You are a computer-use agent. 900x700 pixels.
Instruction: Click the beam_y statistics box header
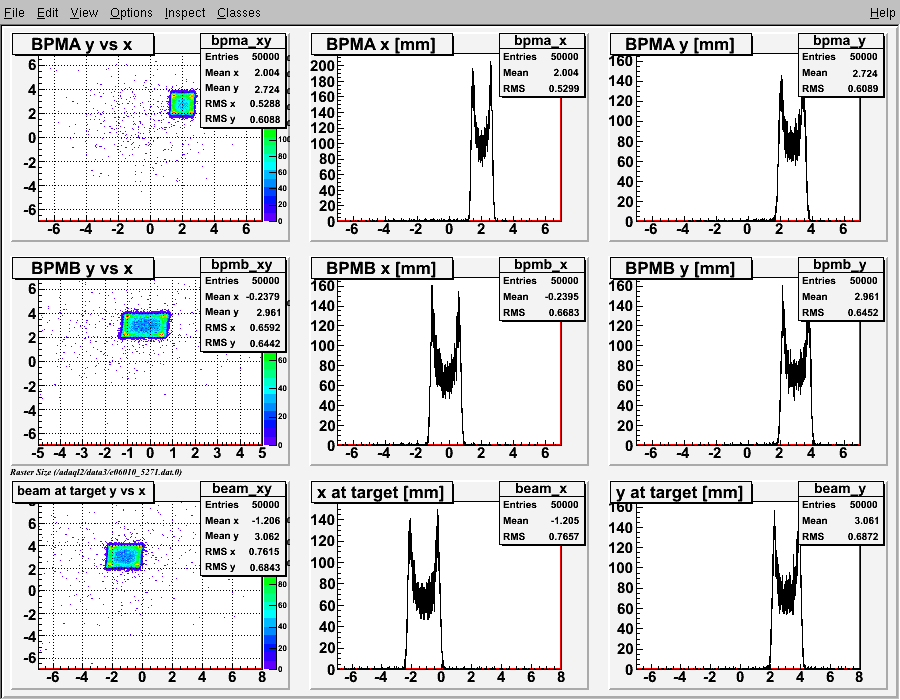840,489
